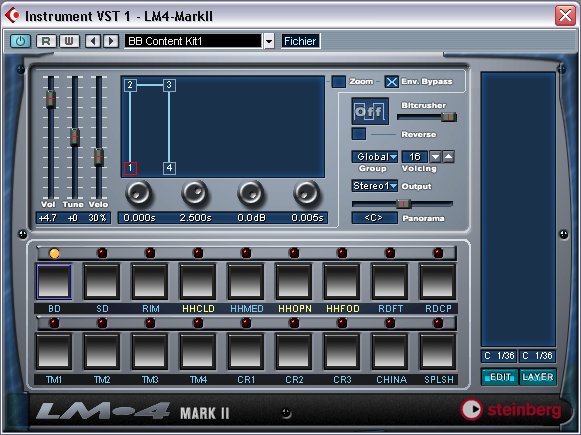Decrease voicing with the down arrow

[x=435, y=157]
